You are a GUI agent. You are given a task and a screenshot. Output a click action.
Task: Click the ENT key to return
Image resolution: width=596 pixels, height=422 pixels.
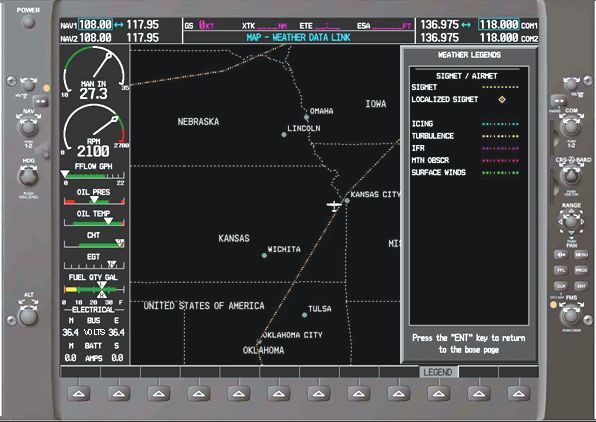[581, 286]
